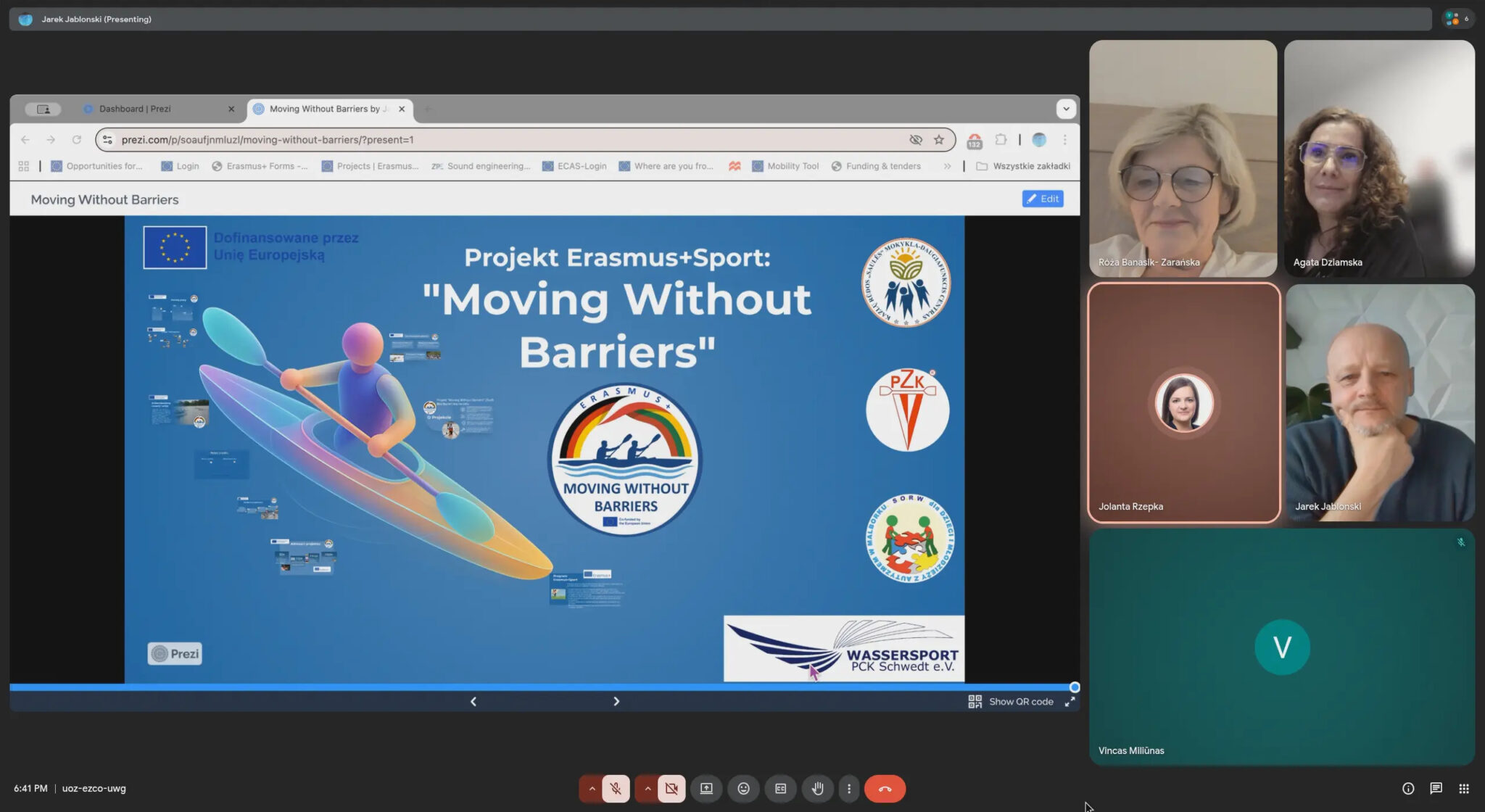Click Jolanta Rzepka's participant tile
1485x812 pixels.
click(1183, 403)
